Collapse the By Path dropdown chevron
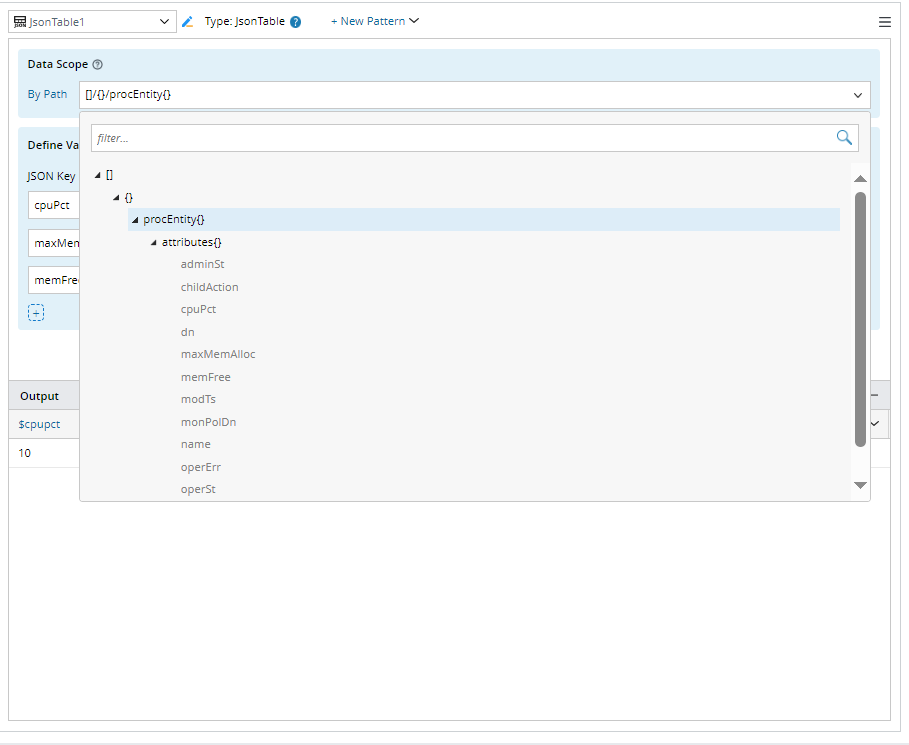 point(857,95)
